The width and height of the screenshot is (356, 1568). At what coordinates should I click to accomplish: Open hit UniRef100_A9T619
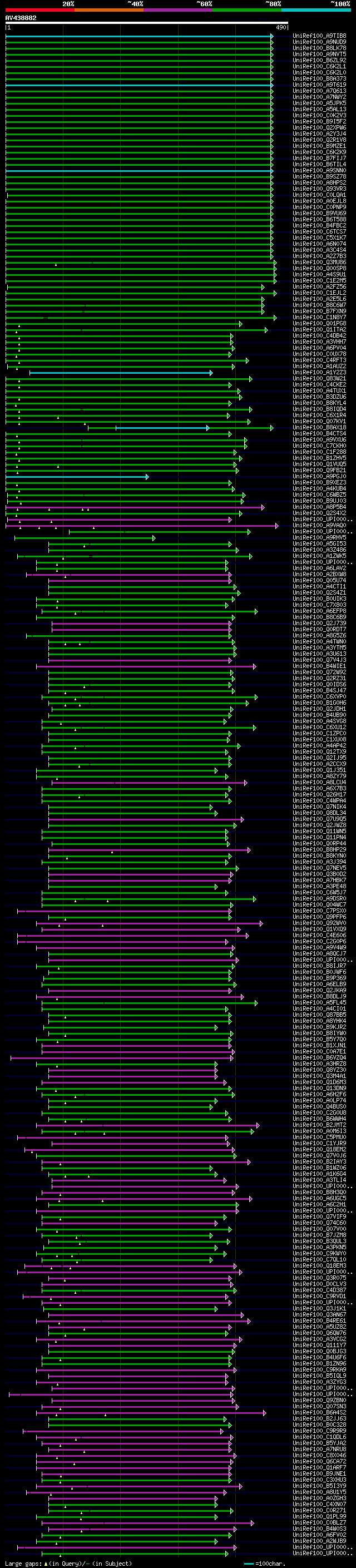coord(319,85)
